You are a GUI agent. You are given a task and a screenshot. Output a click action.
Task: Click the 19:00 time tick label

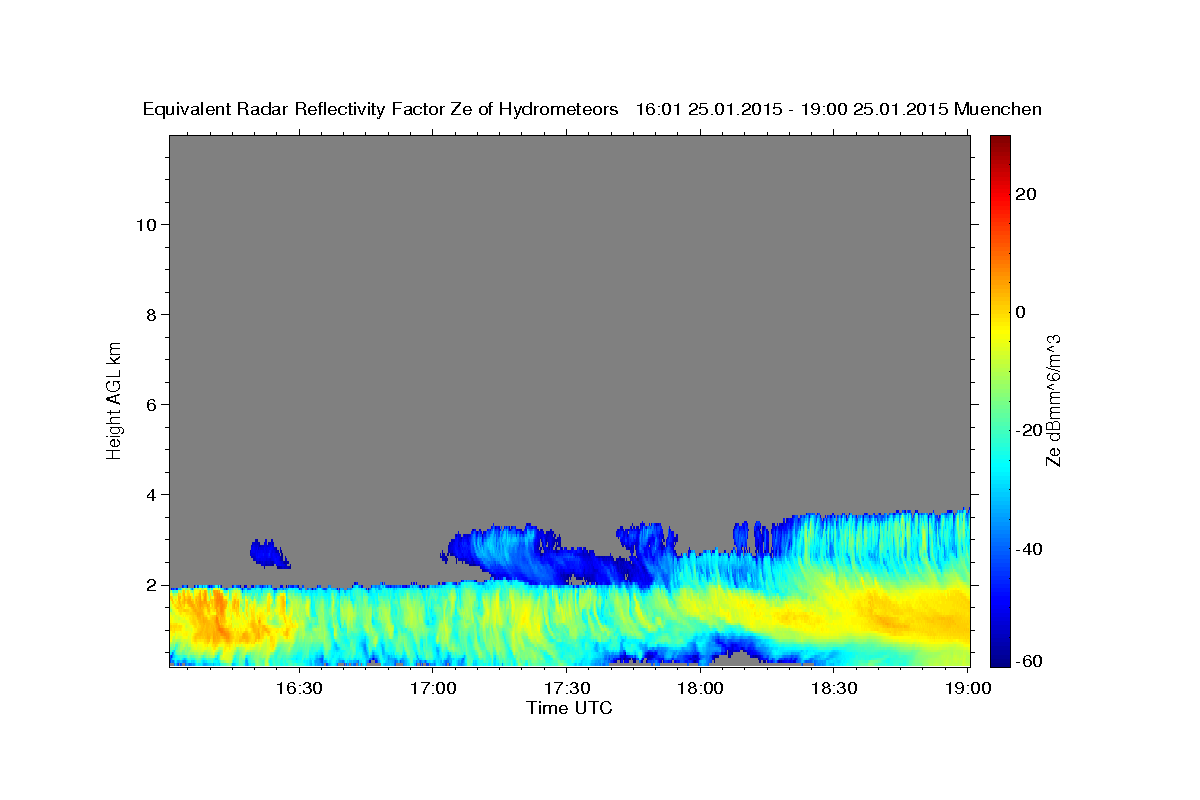coord(969,689)
